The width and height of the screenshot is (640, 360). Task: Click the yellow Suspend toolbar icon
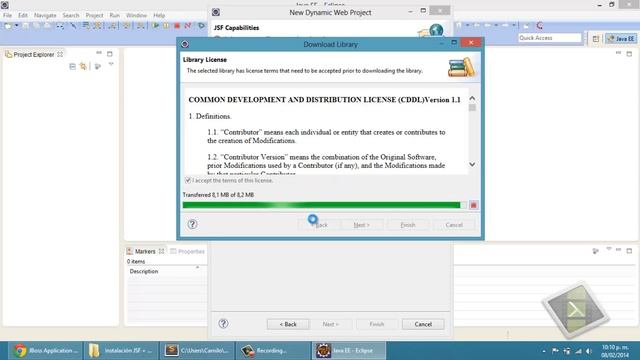pyautogui.click(x=166, y=26)
